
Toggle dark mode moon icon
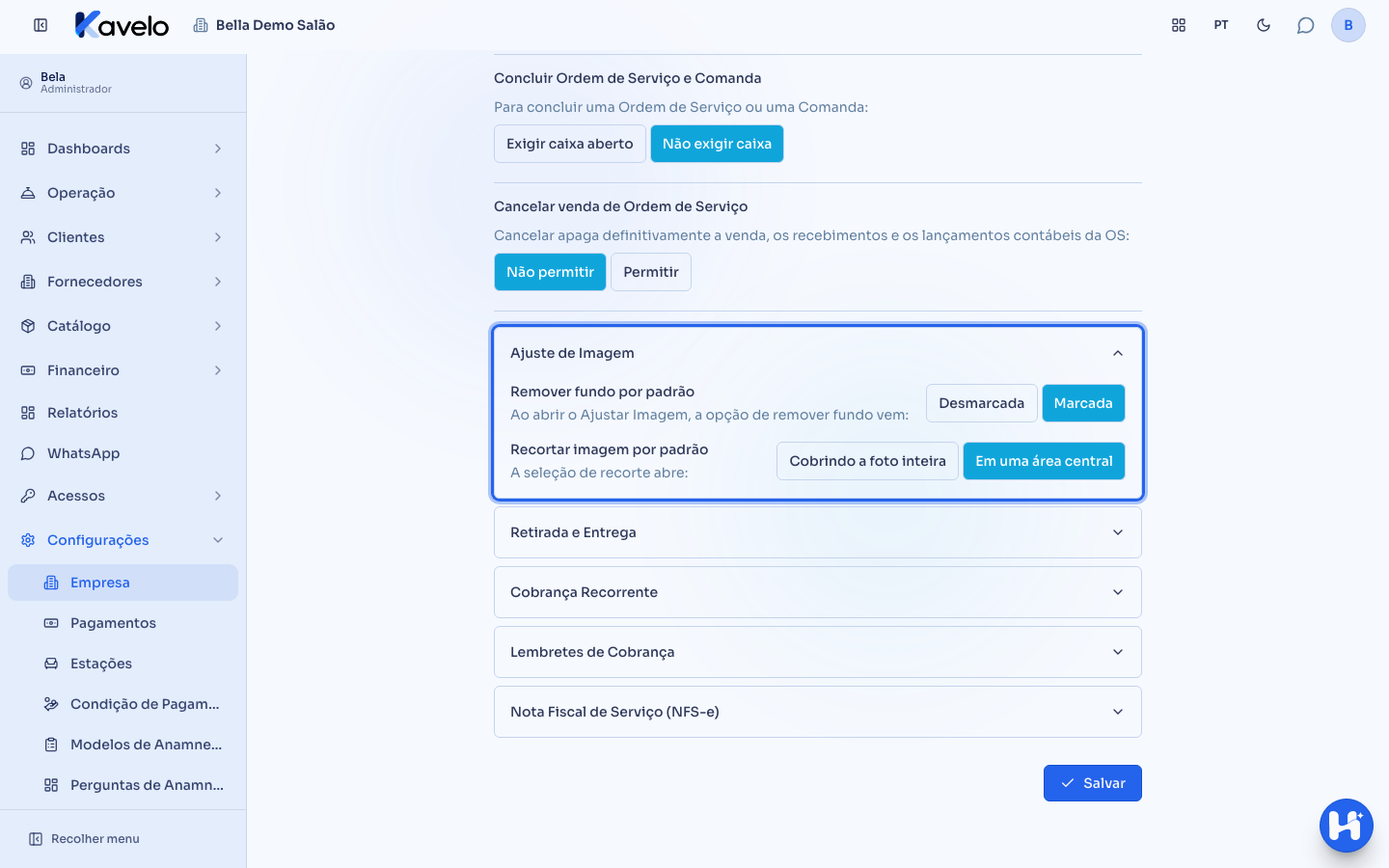[x=1264, y=25]
